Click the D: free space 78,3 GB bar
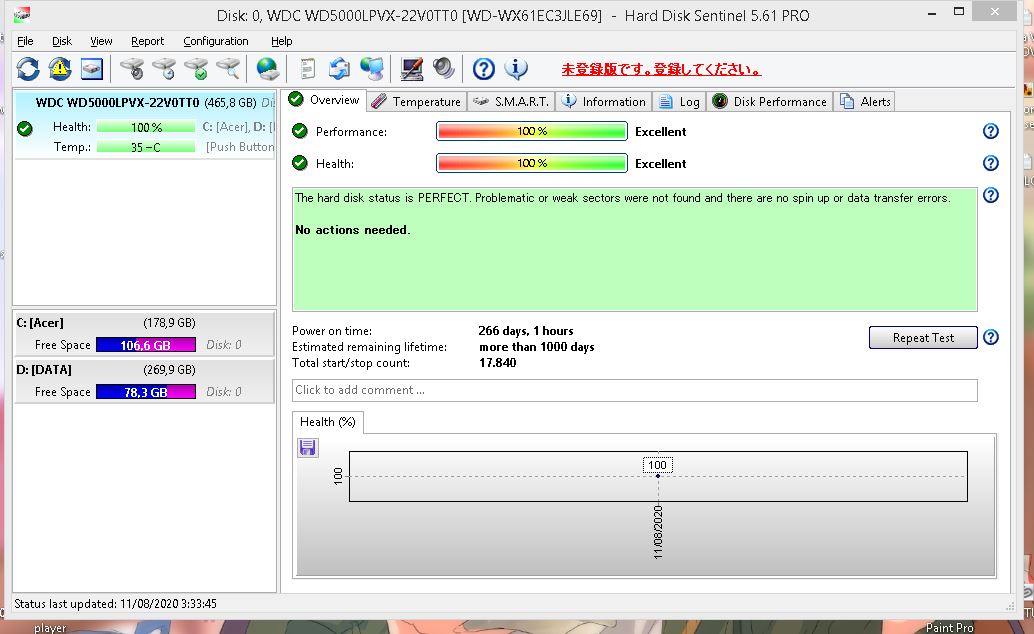Image resolution: width=1034 pixels, height=634 pixels. point(146,392)
